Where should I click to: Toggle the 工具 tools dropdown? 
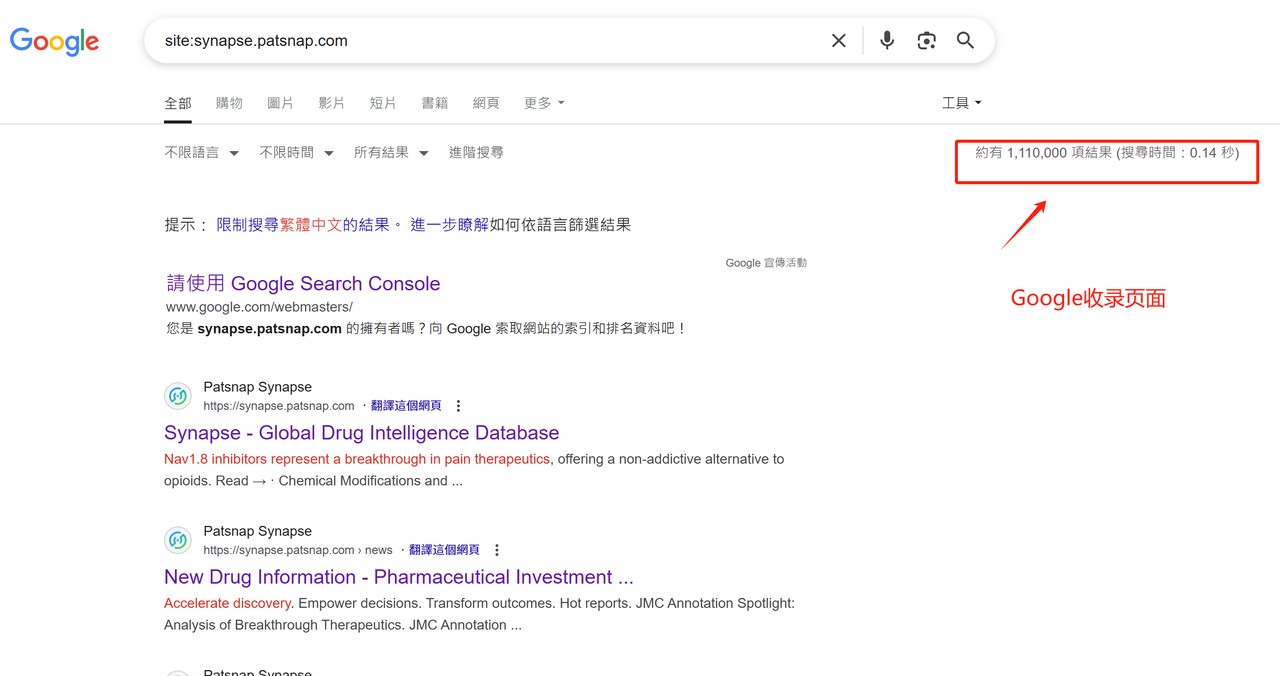point(961,103)
